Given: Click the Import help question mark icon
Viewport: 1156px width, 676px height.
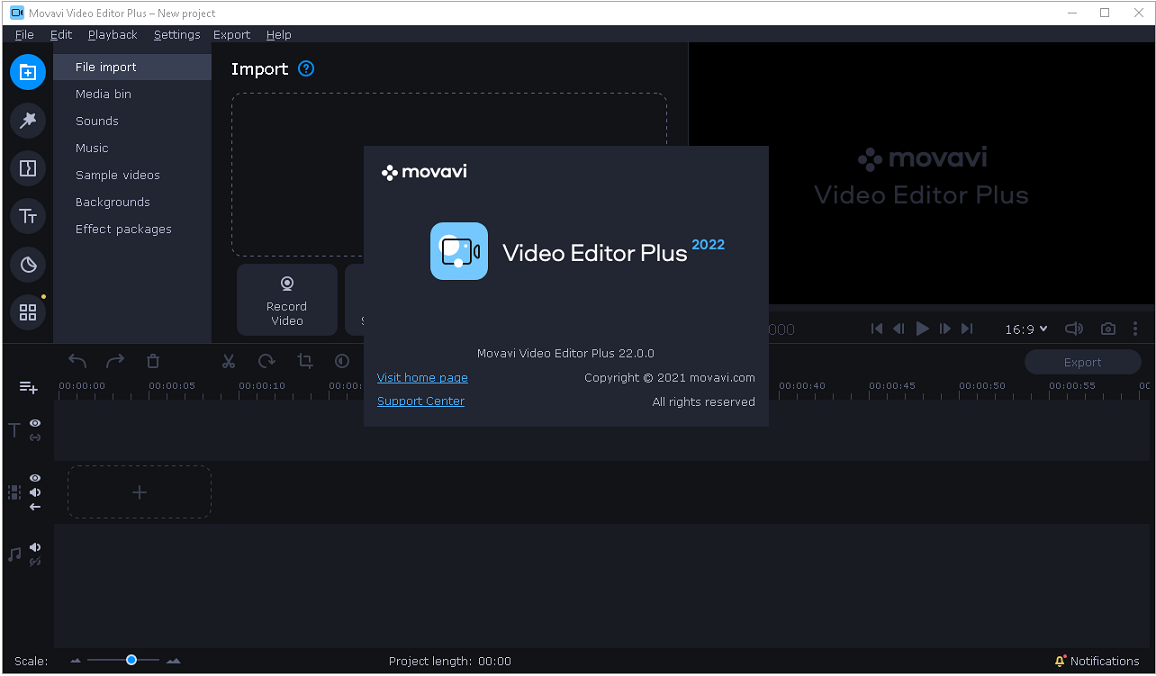Looking at the screenshot, I should coord(306,69).
